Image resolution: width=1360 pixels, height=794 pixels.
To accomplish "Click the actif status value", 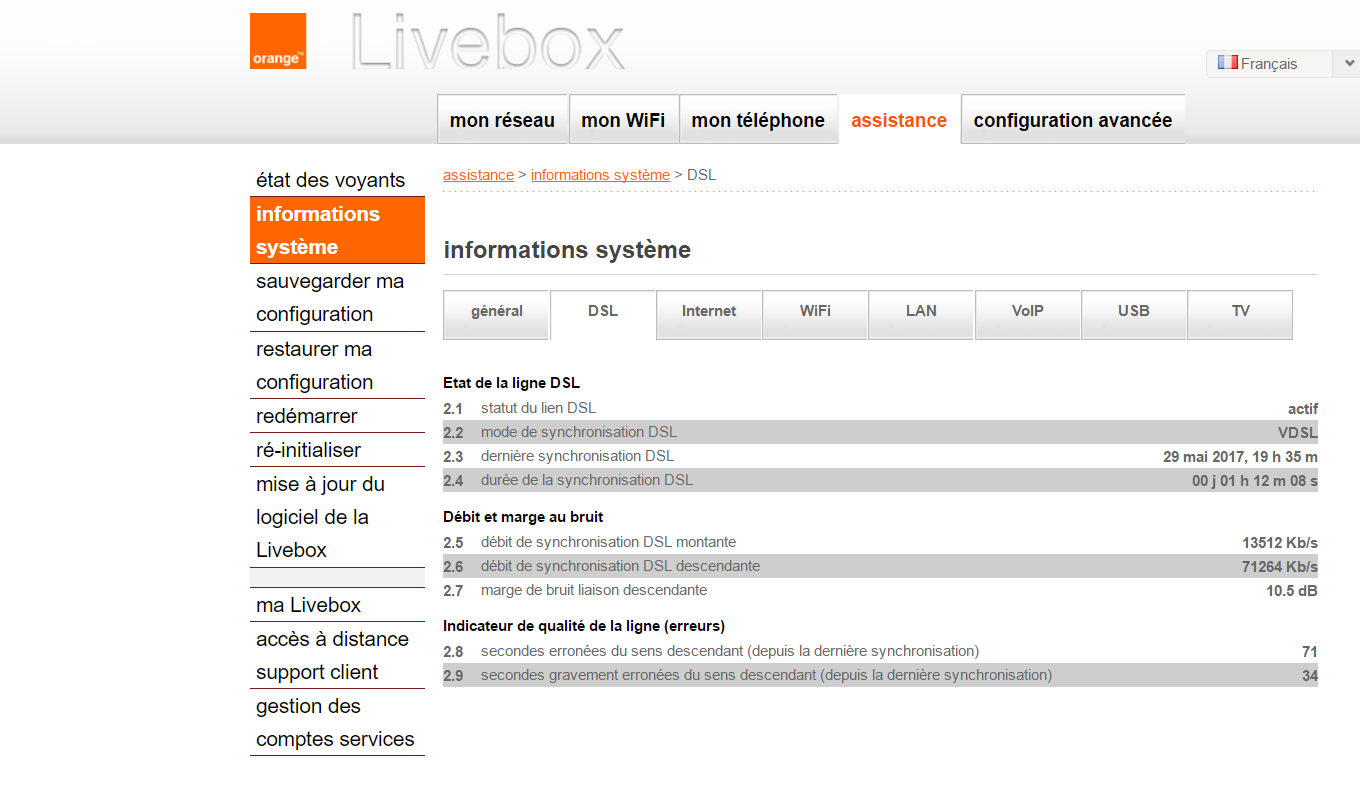I will 1303,408.
